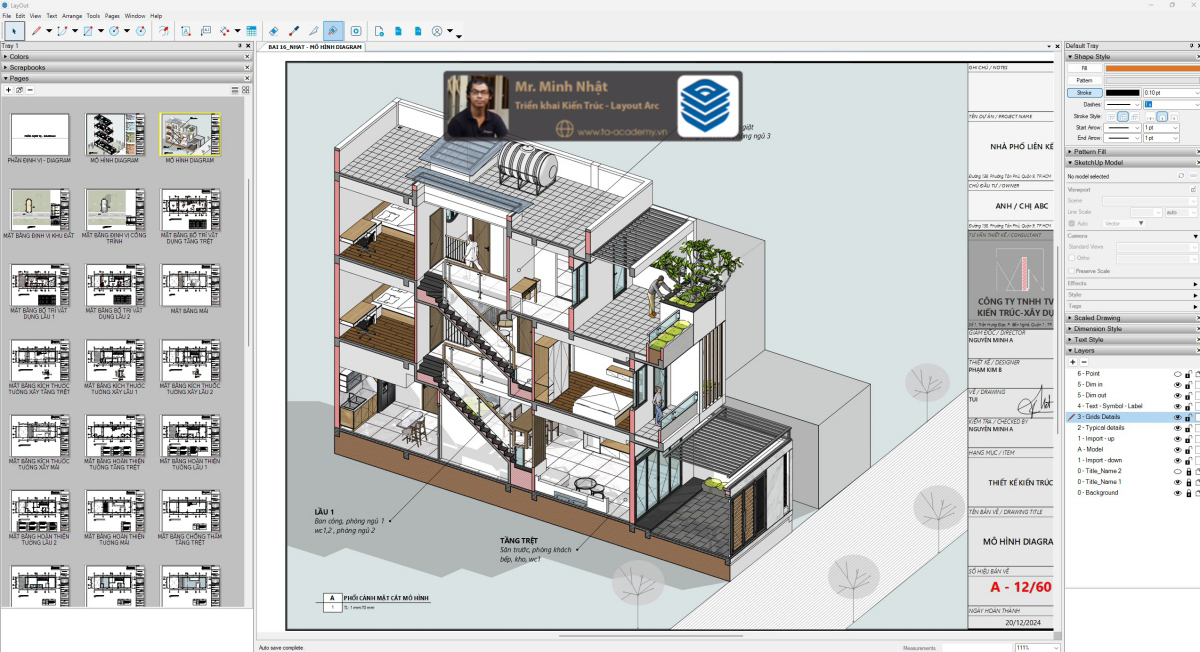Choose the Split knife tool
Viewport: 1200px width, 652px height.
pyautogui.click(x=314, y=31)
